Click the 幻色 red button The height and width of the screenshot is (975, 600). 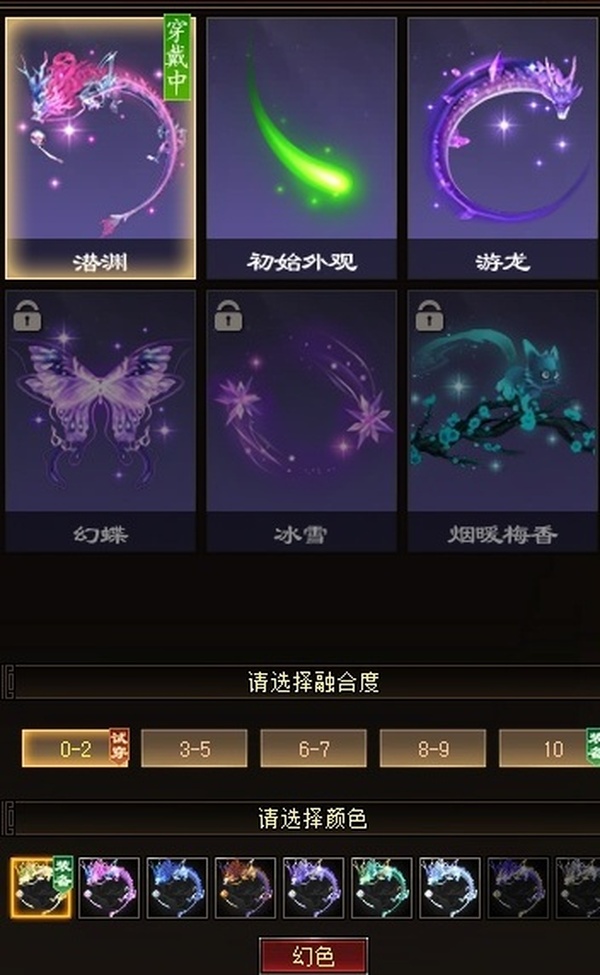pyautogui.click(x=313, y=956)
